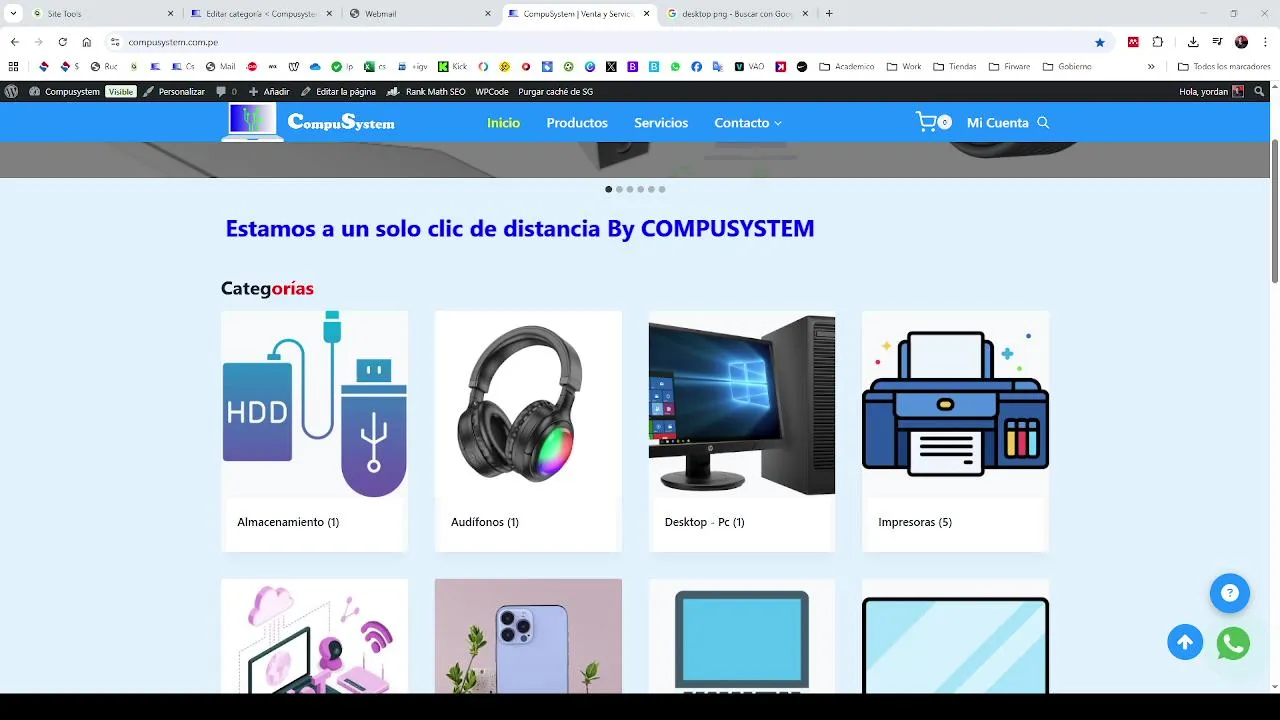Screen dimensions: 1280x720
Task: Select the first slider pagination dot
Action: [608, 189]
